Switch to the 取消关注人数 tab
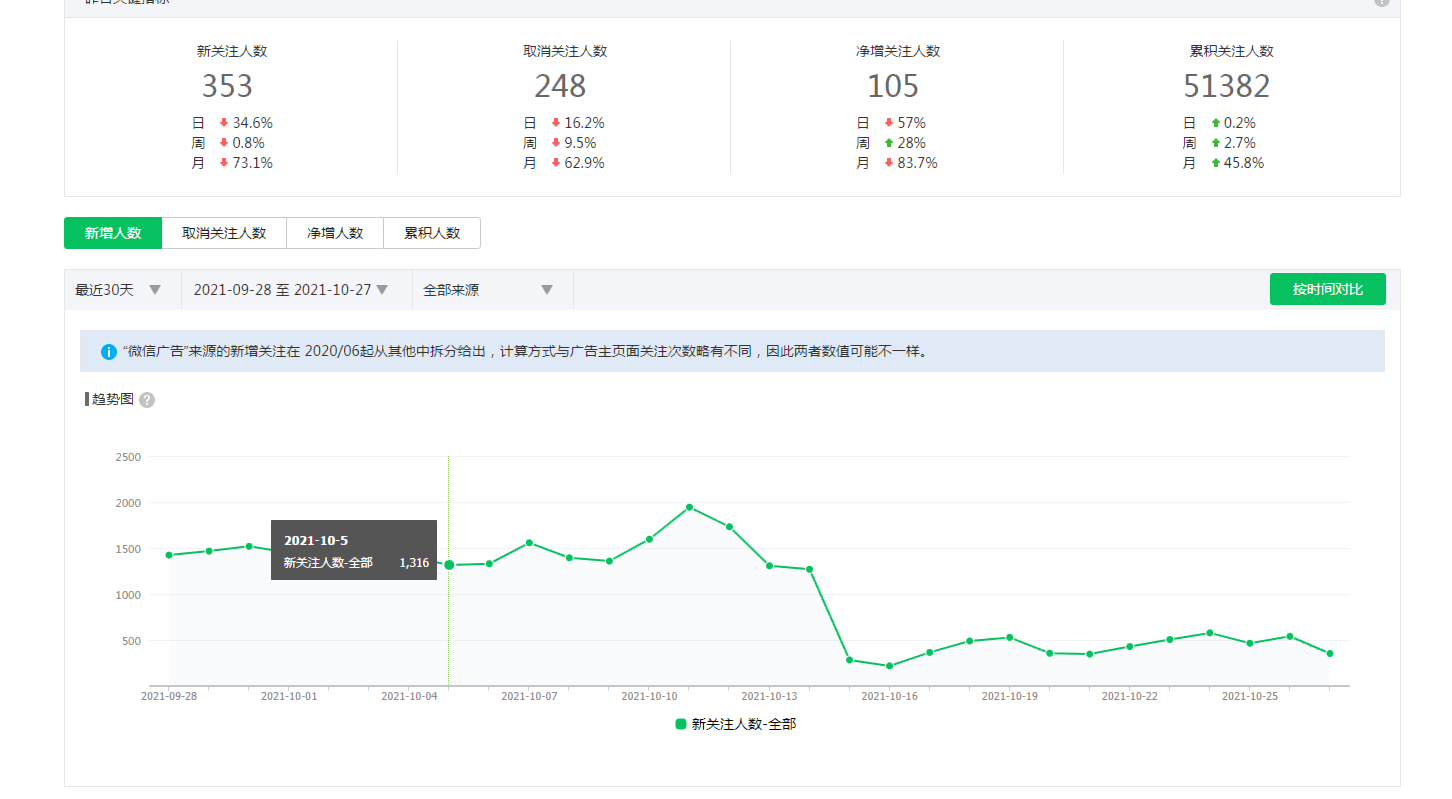The height and width of the screenshot is (799, 1452). [x=224, y=233]
